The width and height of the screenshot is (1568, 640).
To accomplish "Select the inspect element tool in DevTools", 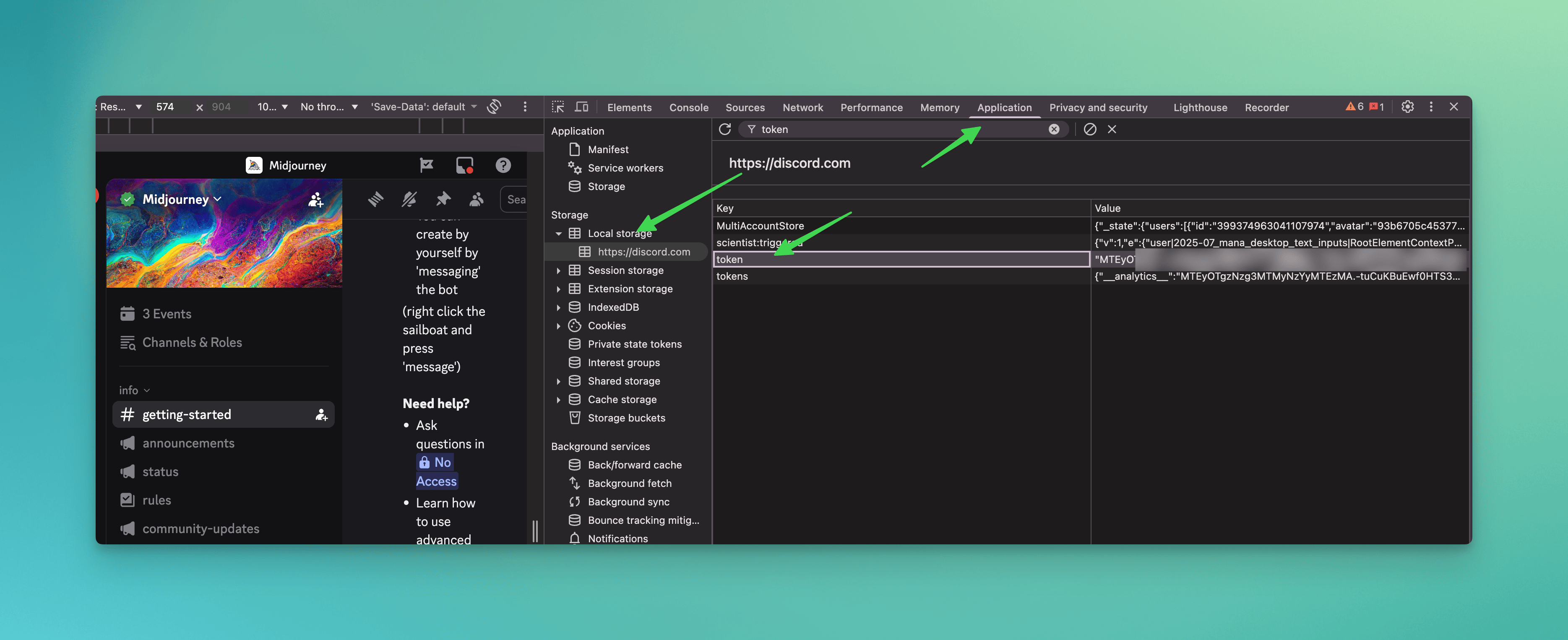I will click(x=557, y=107).
